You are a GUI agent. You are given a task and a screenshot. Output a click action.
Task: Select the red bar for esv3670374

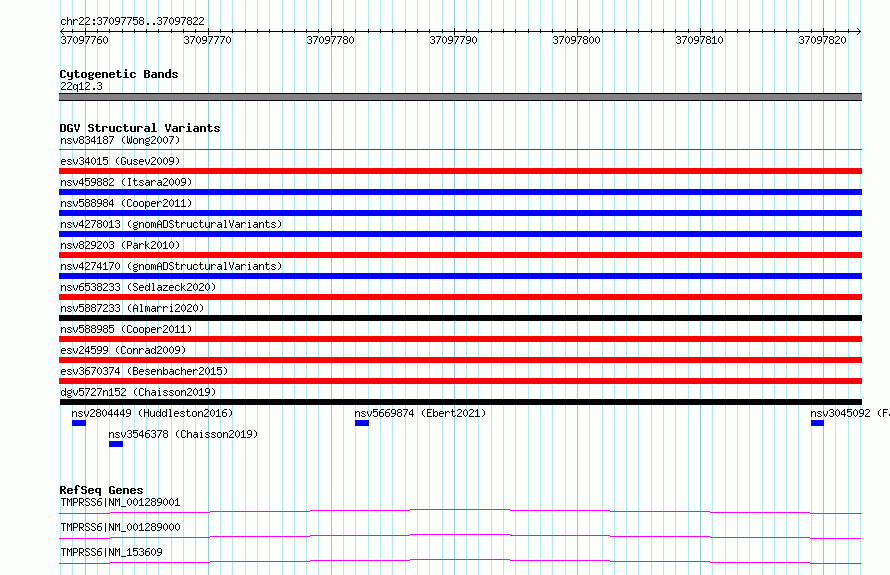point(460,381)
